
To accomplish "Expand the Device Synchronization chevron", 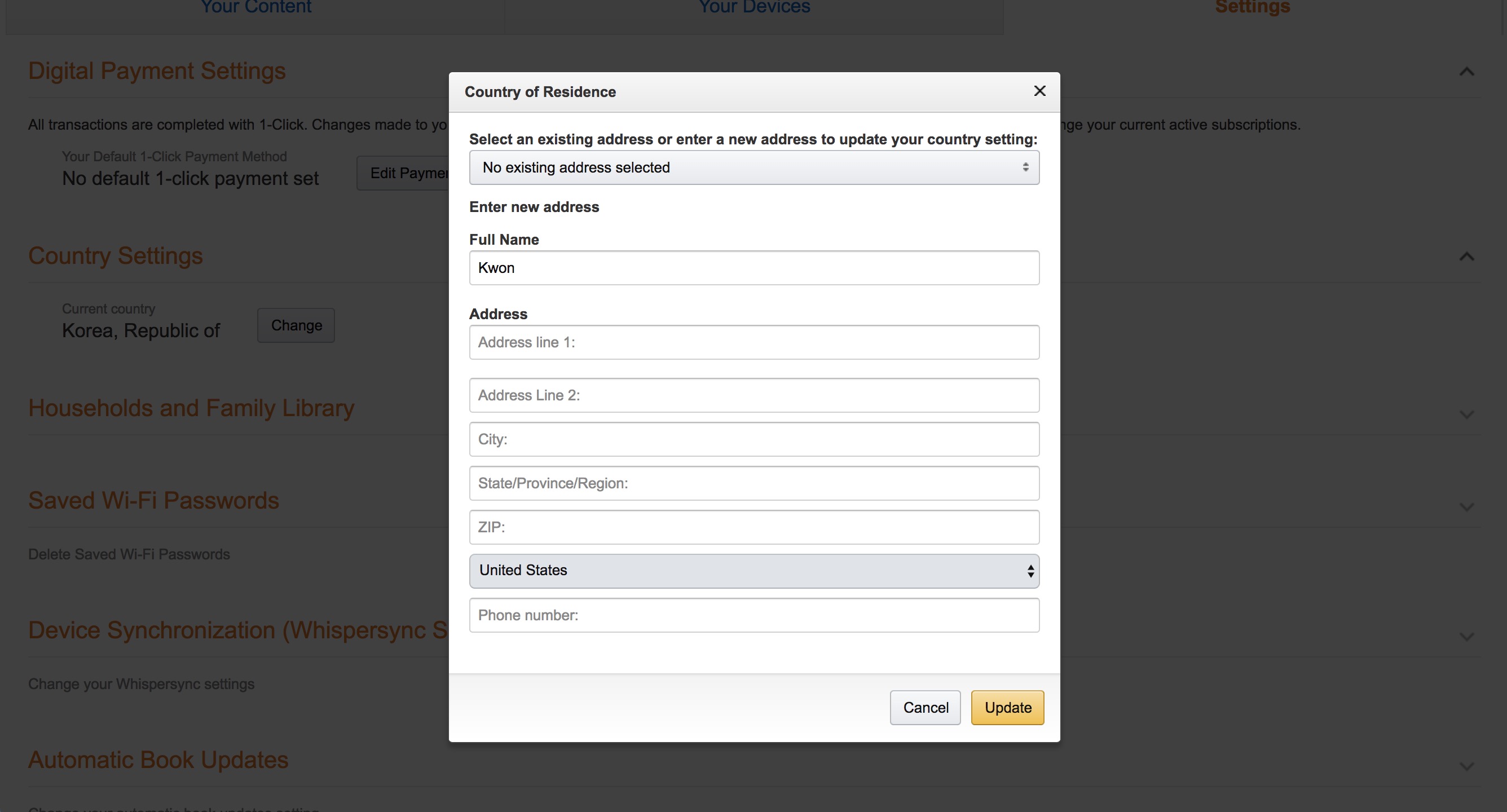I will tap(1466, 637).
